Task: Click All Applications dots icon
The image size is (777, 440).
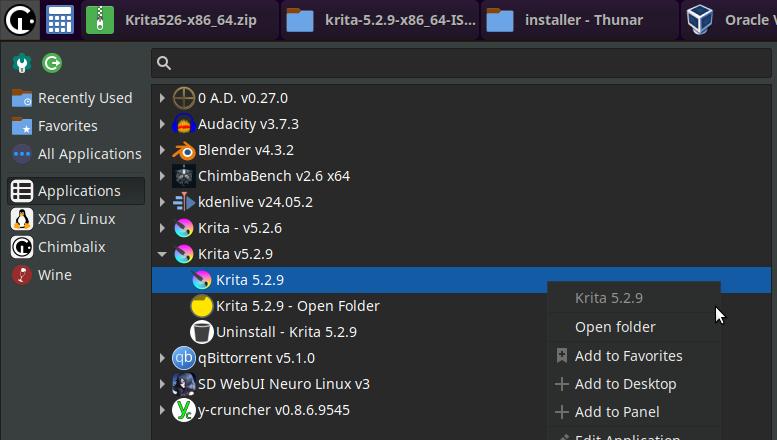Action: (22, 154)
